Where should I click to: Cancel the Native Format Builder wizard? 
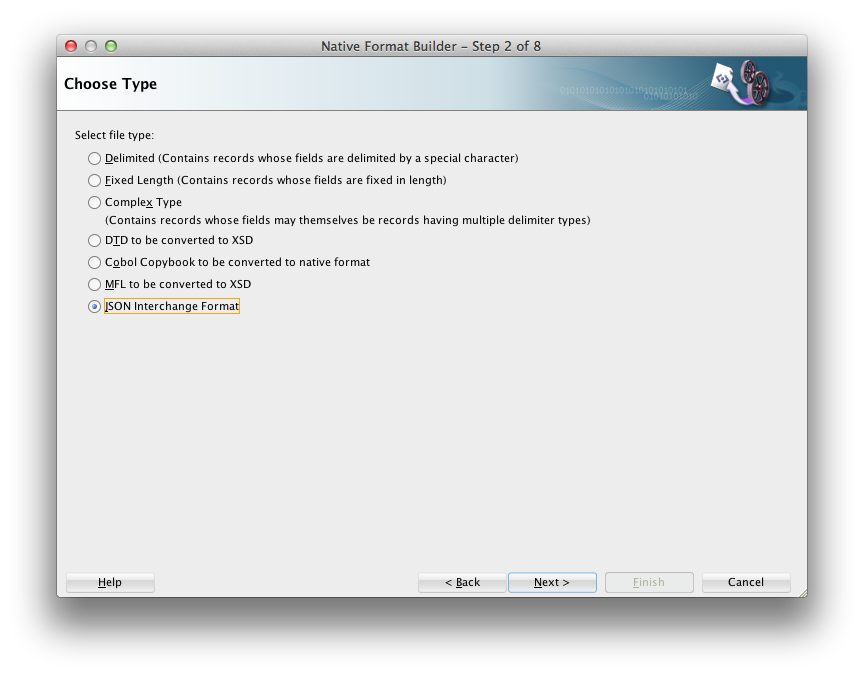745,582
